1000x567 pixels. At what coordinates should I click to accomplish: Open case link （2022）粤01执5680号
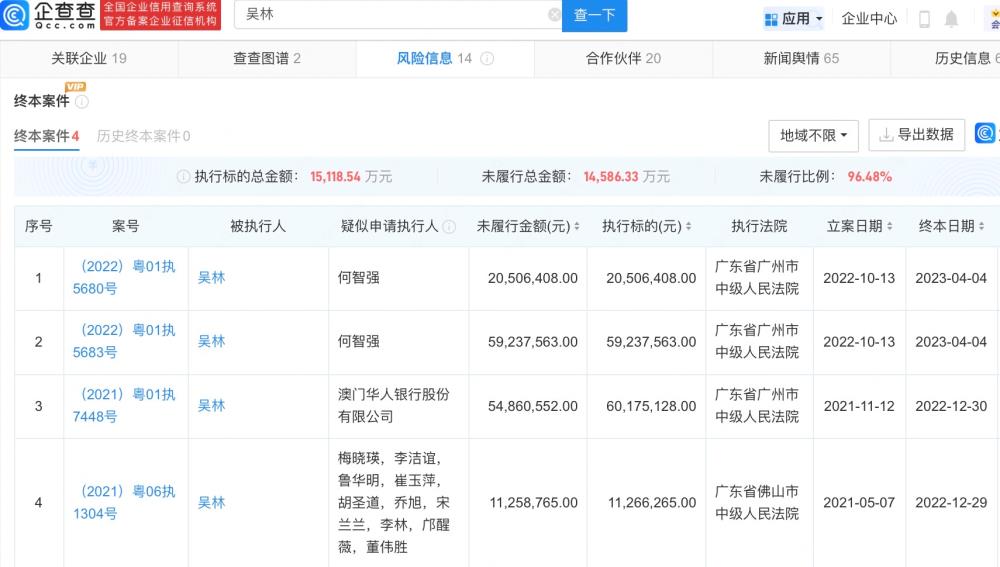click(126, 277)
